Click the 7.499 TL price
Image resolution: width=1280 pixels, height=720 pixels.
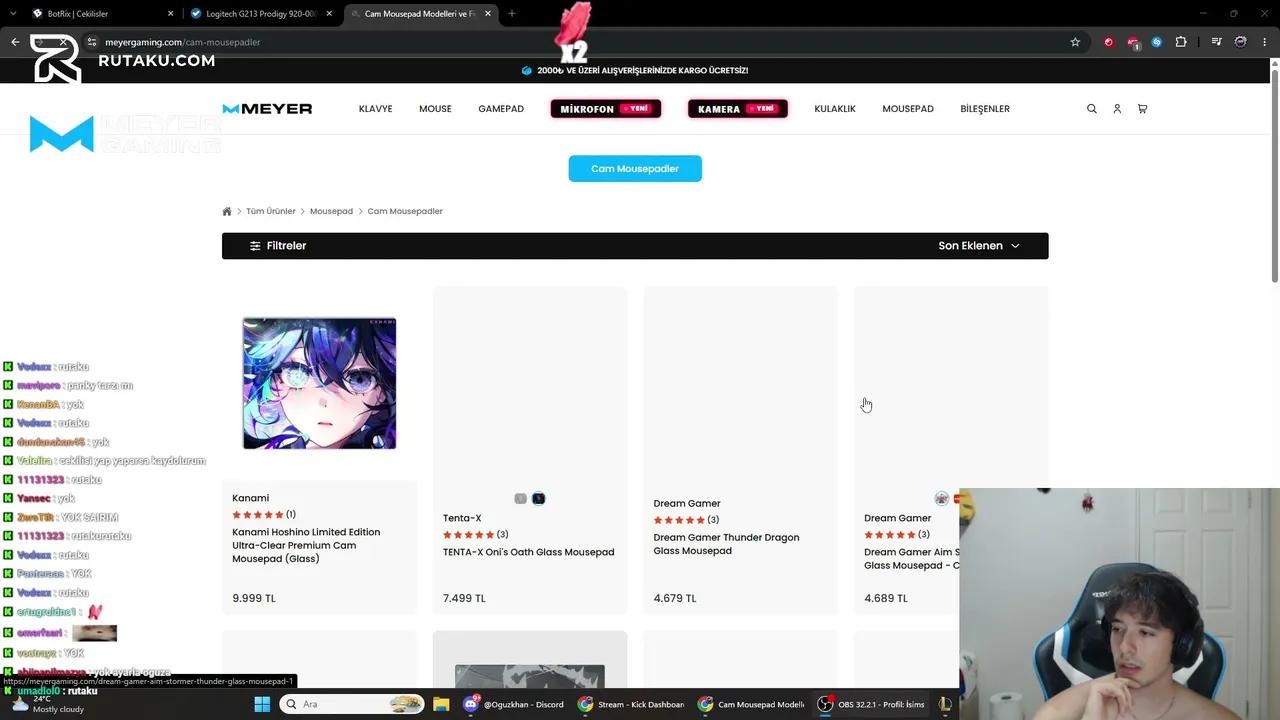pyautogui.click(x=464, y=598)
